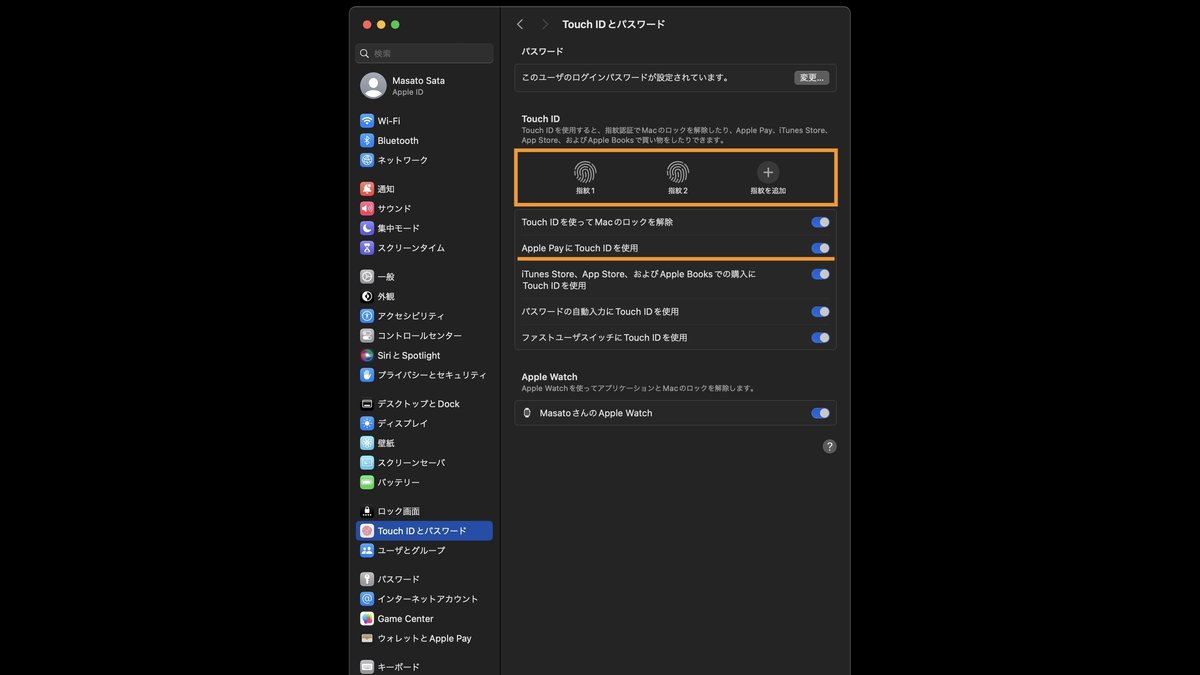Open キーボード in the sidebar

[x=424, y=667]
